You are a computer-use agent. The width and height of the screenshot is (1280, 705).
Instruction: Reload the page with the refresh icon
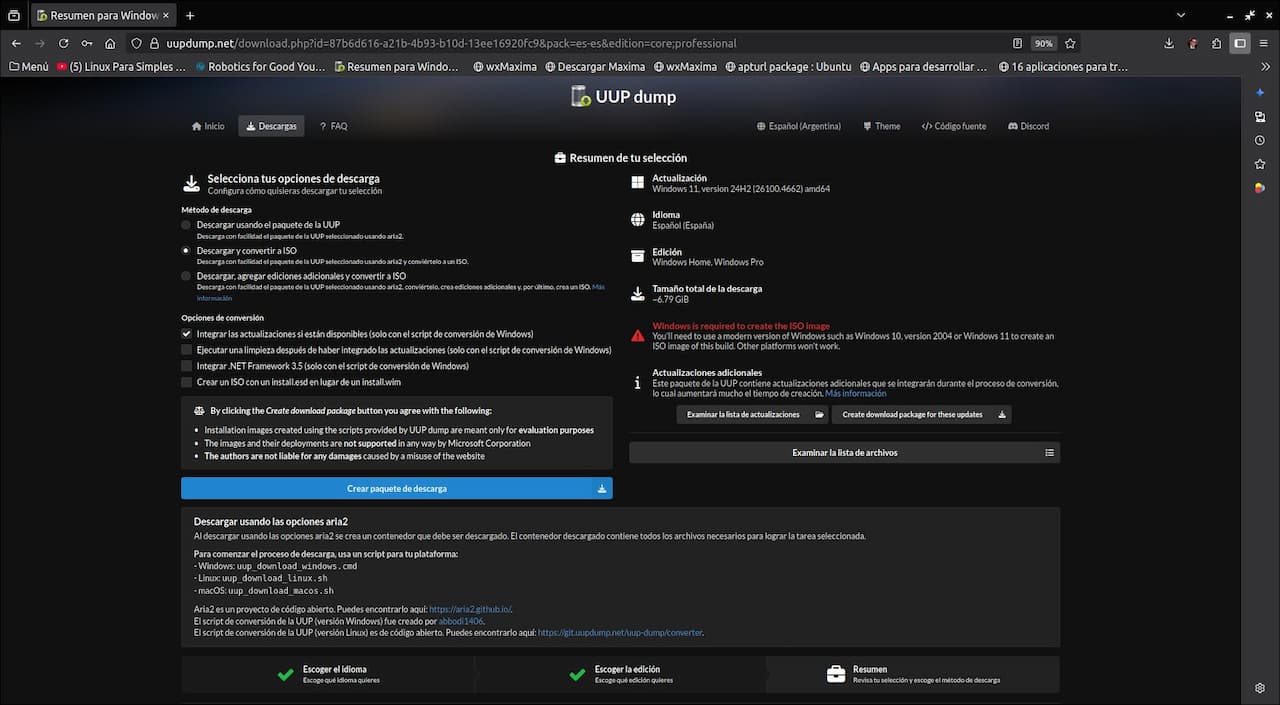pyautogui.click(x=63, y=44)
